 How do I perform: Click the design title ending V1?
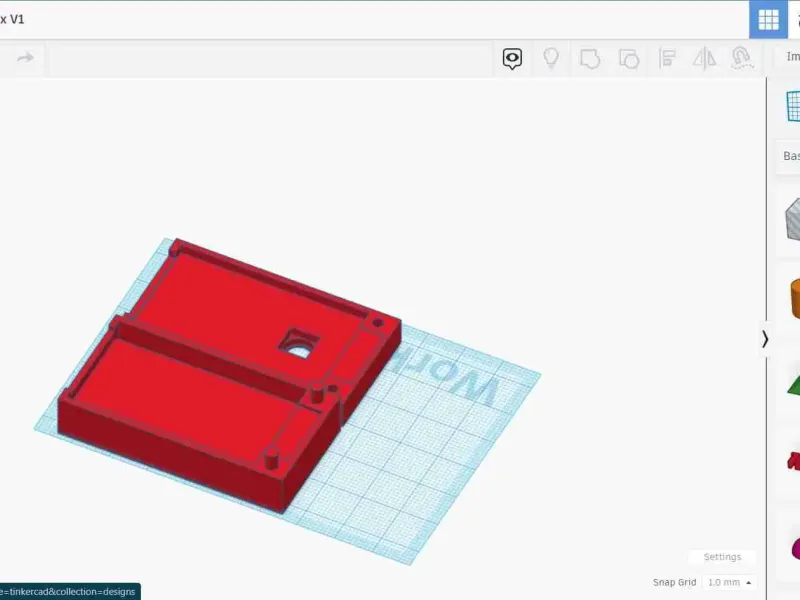pos(12,19)
